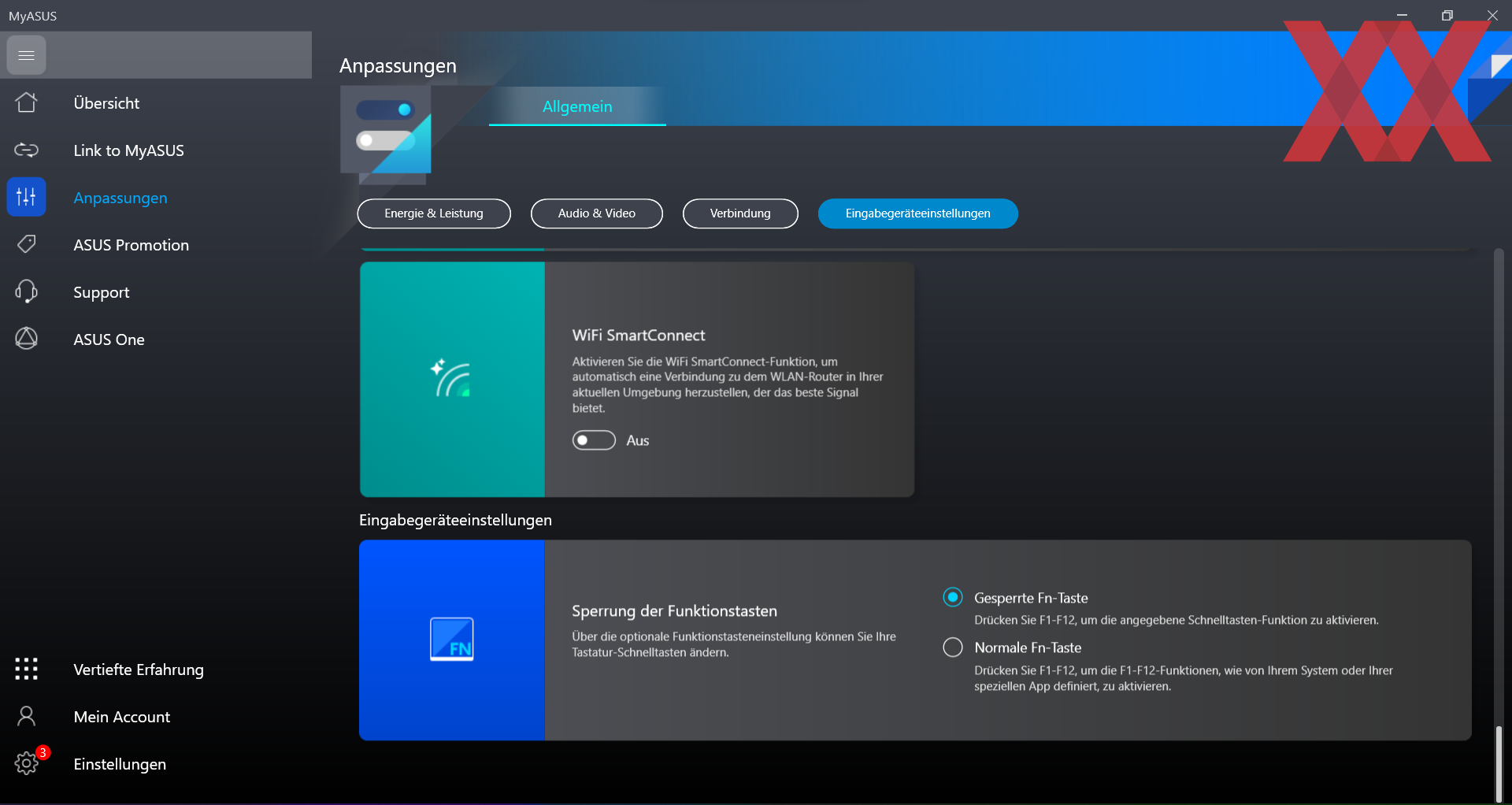Image resolution: width=1512 pixels, height=805 pixels.
Task: Select the Gesperrte Fn-Taste radio option
Action: click(953, 597)
